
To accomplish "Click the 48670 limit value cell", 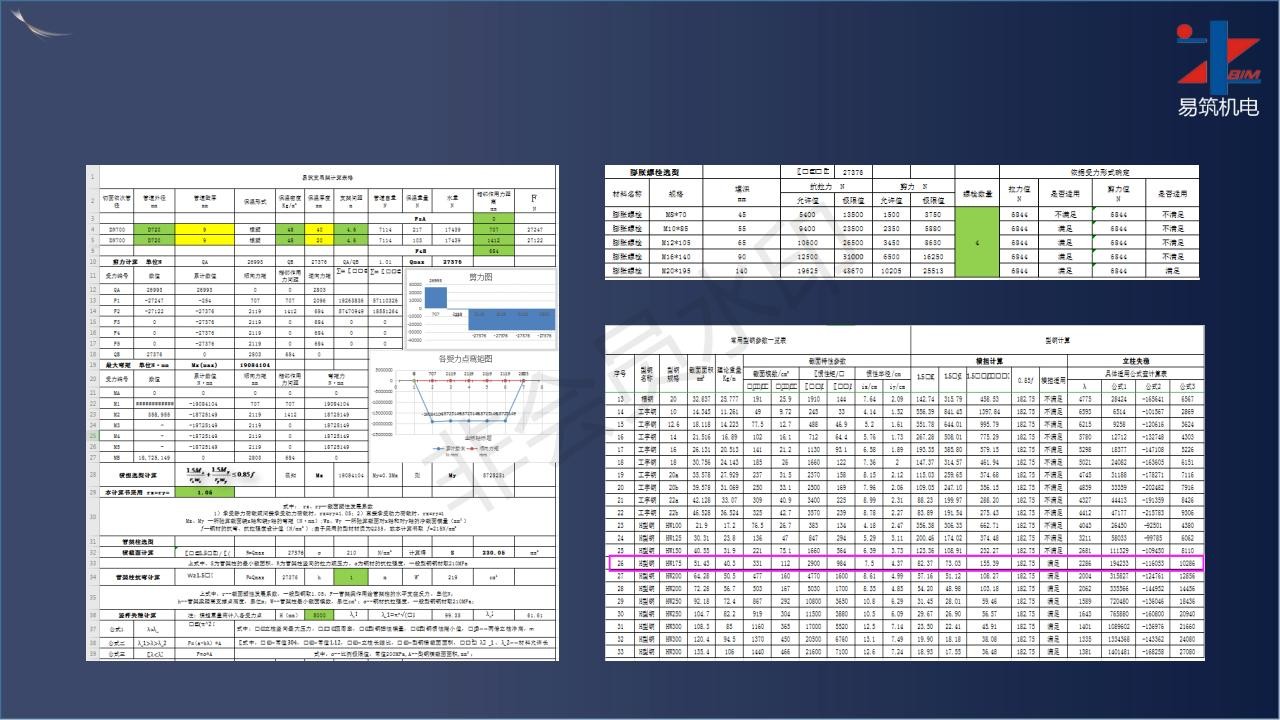I will [x=853, y=271].
